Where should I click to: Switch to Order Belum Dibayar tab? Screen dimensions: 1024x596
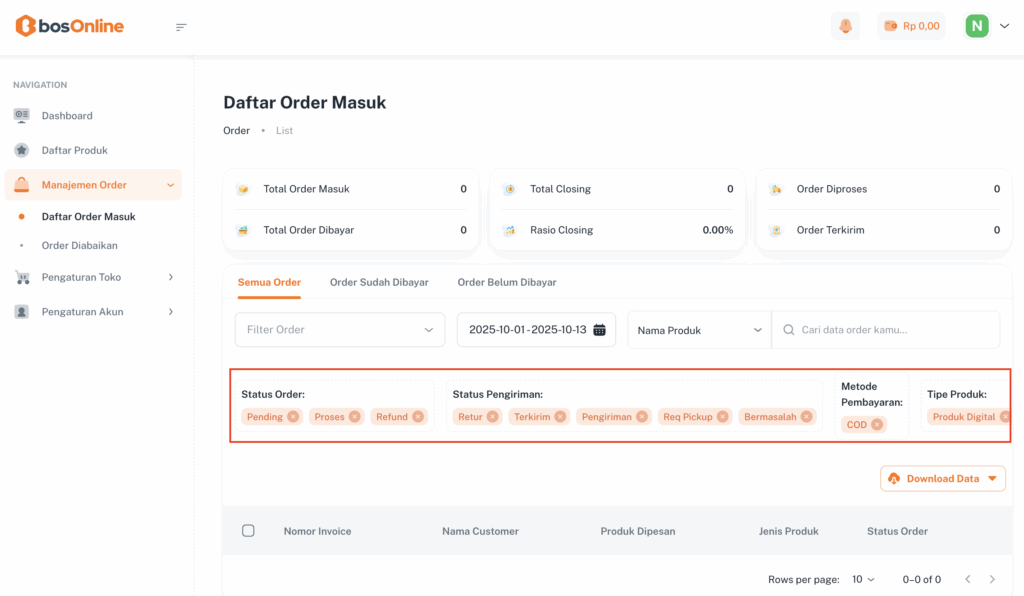pos(507,282)
